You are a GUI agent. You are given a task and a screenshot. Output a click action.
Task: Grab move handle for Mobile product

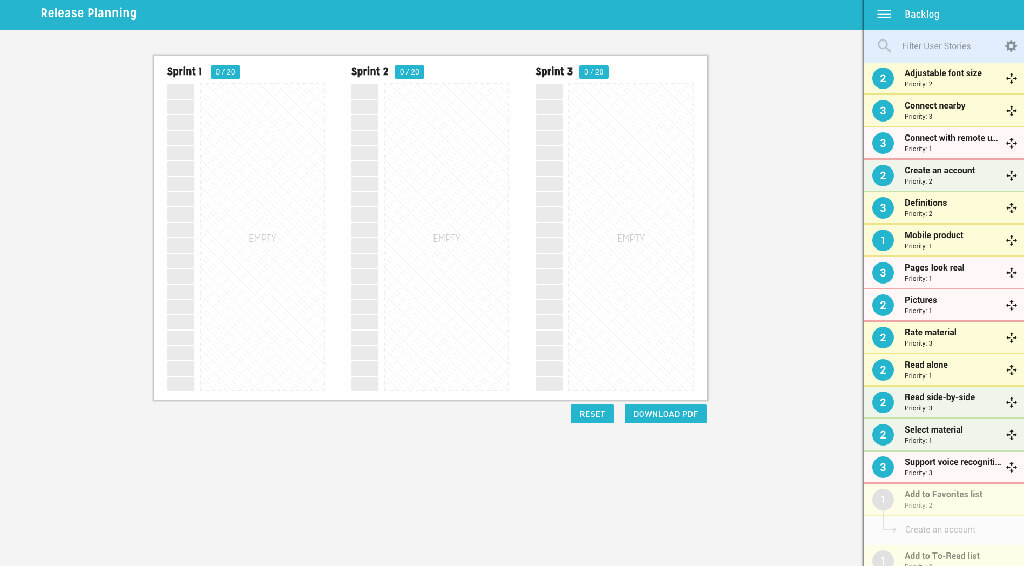[x=1011, y=240]
